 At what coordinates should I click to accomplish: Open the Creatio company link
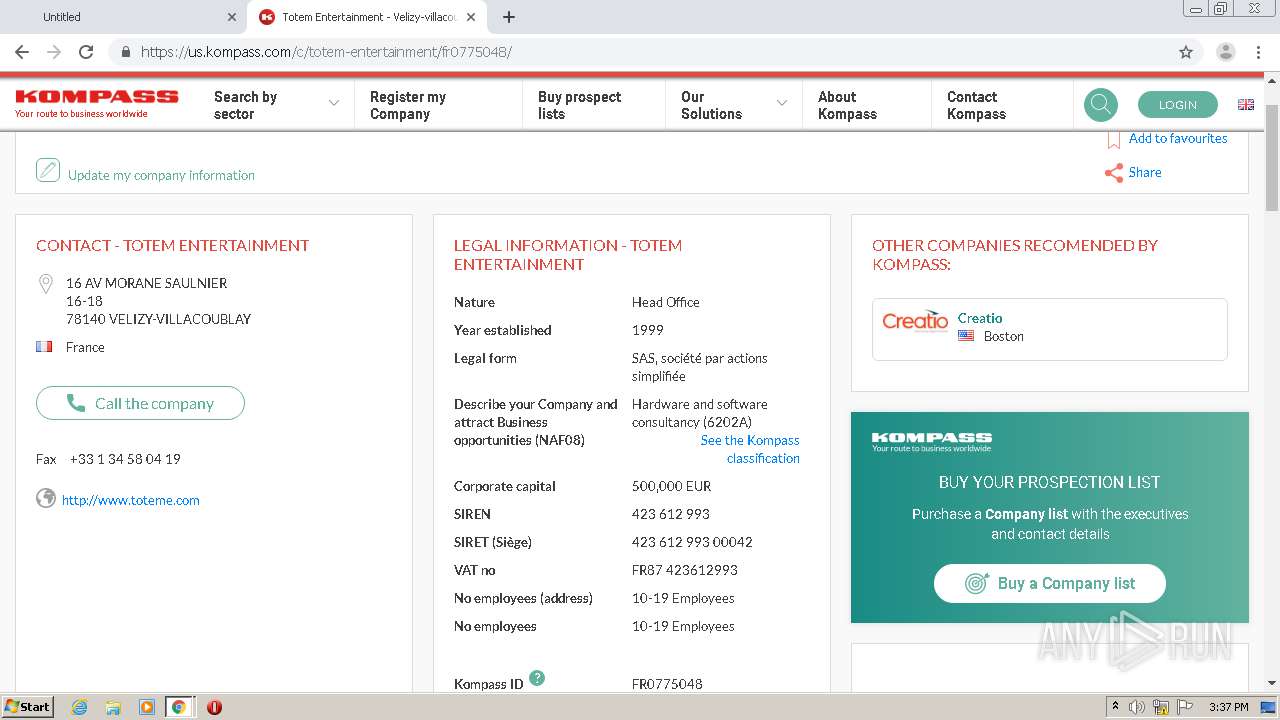click(980, 318)
